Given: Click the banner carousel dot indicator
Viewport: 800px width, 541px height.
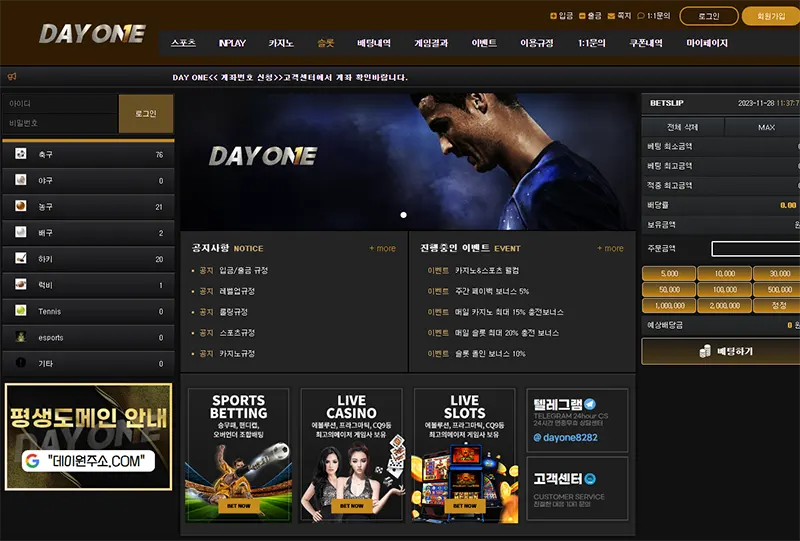Looking at the screenshot, I should 404,215.
